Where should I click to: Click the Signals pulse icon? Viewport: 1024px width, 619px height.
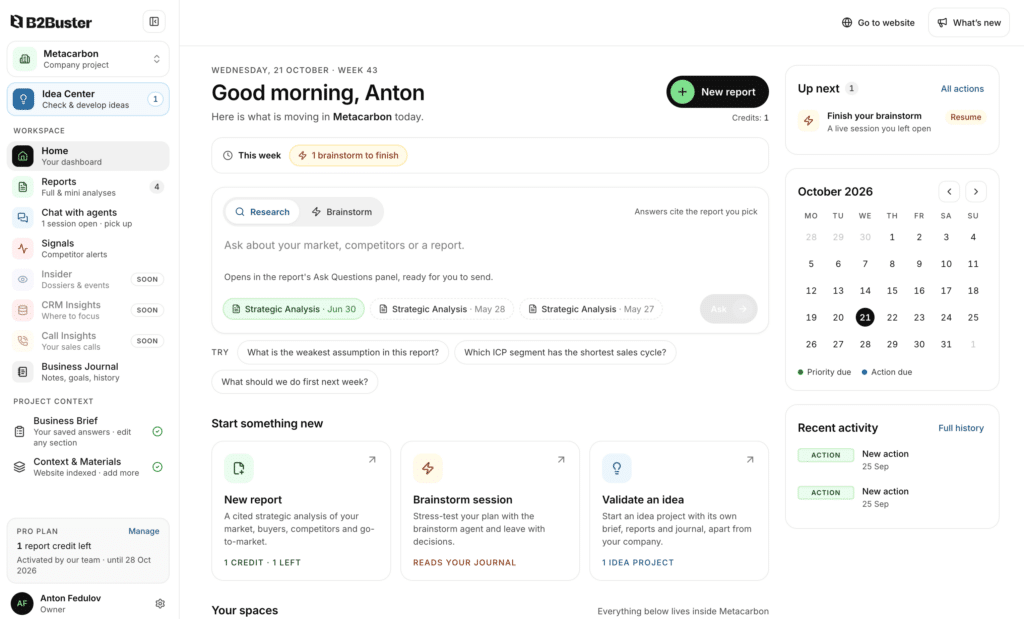click(23, 248)
